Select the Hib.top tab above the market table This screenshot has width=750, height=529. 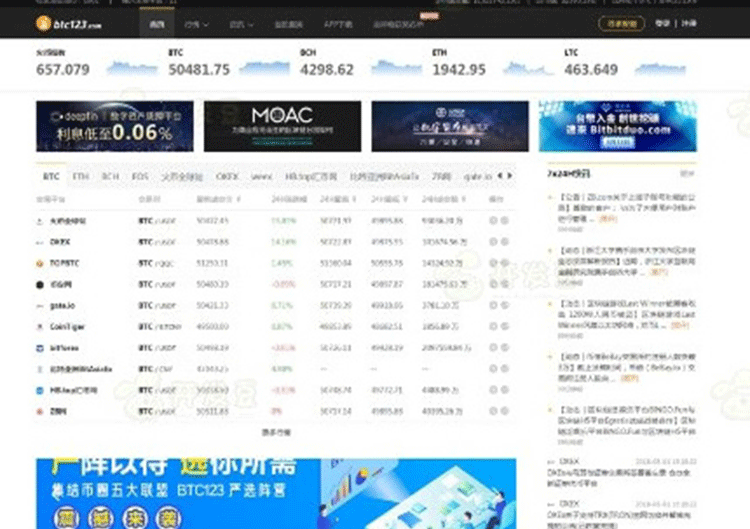point(311,176)
